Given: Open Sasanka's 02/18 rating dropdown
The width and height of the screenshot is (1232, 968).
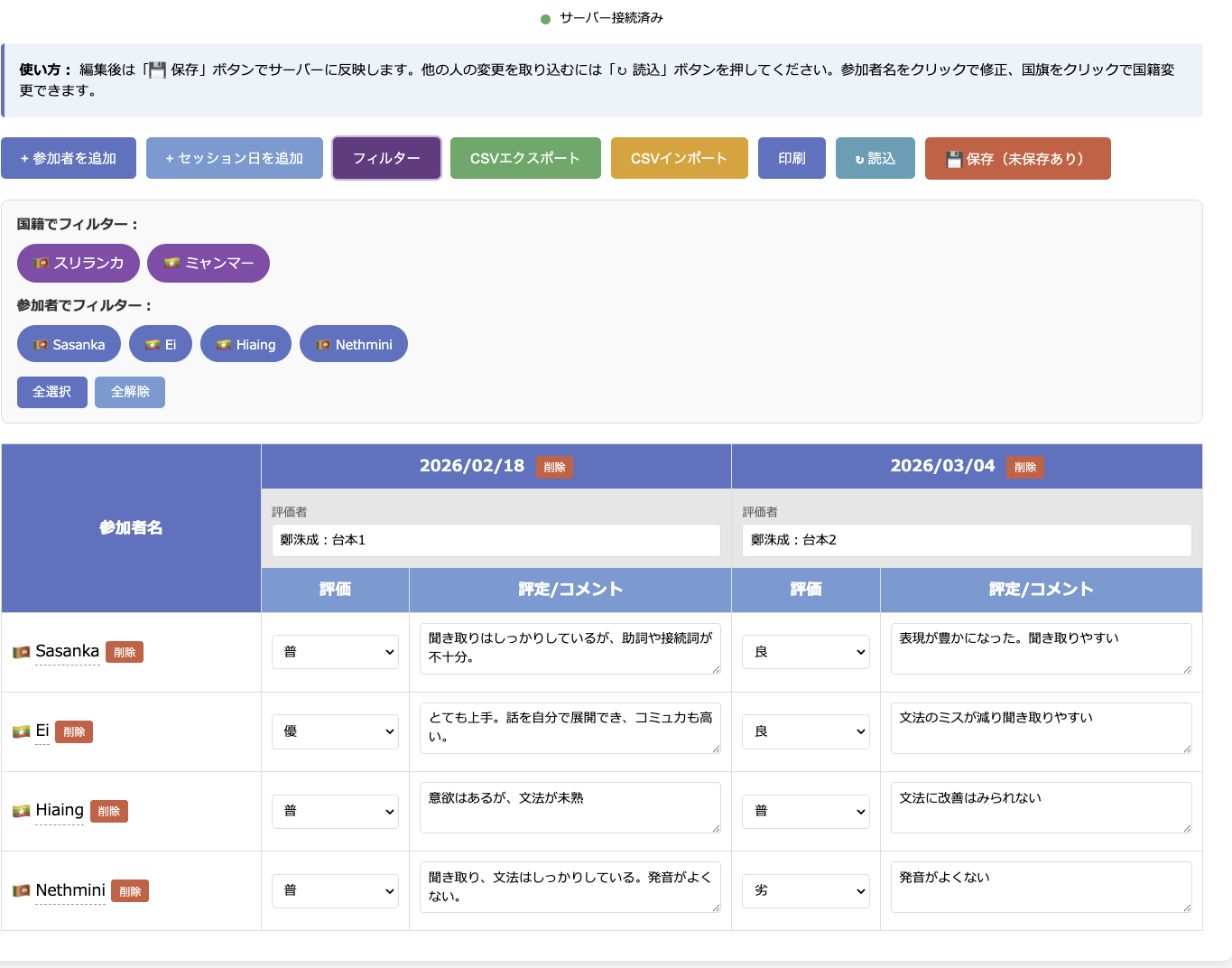Looking at the screenshot, I should pos(335,652).
